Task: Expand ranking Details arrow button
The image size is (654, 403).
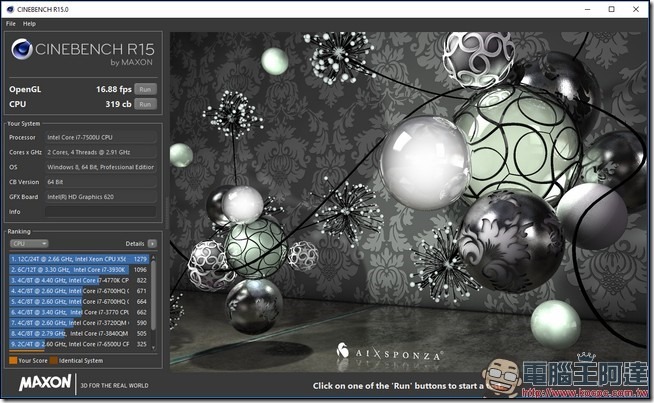Action: 153,243
